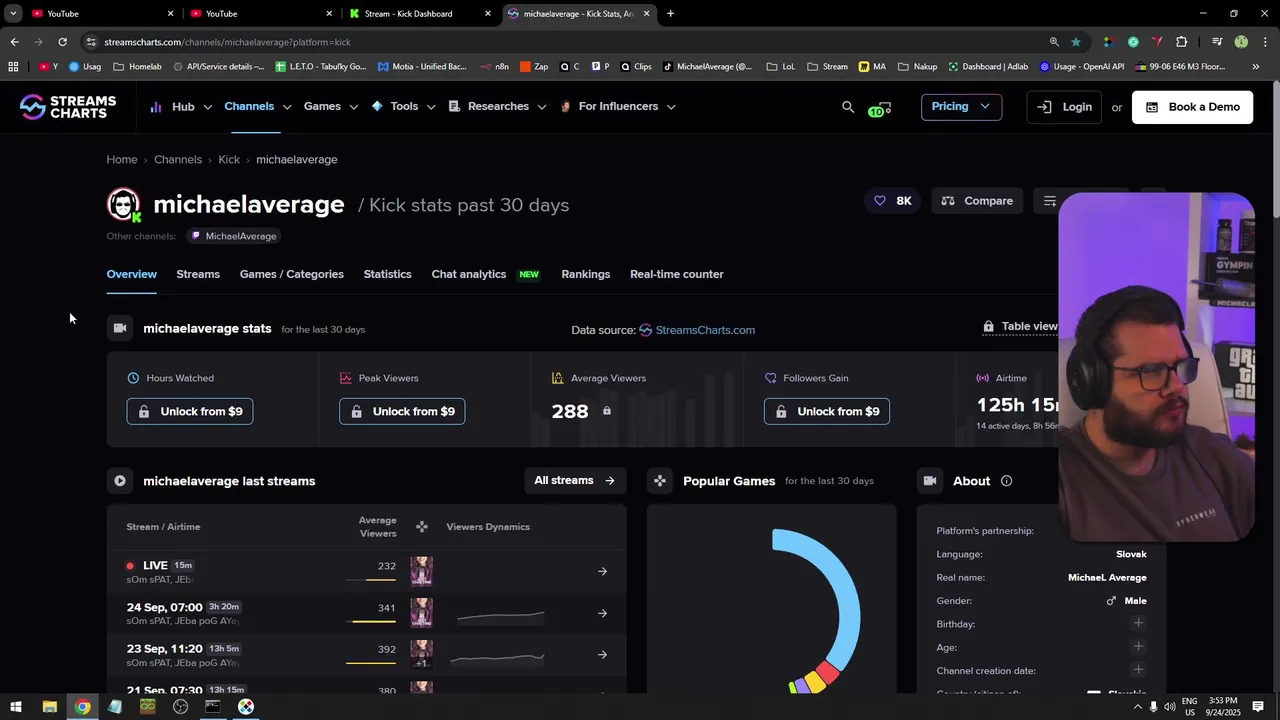Open the browser zoom magnifier icon

(x=1054, y=42)
